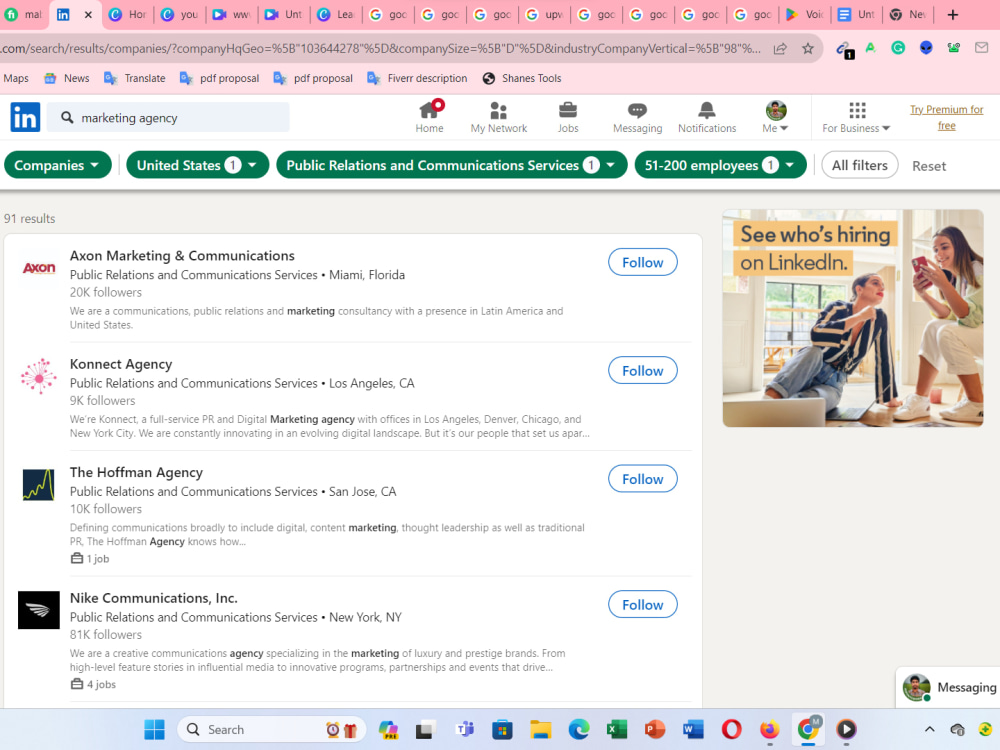Open All filters panel
1000x750 pixels.
pyautogui.click(x=860, y=165)
